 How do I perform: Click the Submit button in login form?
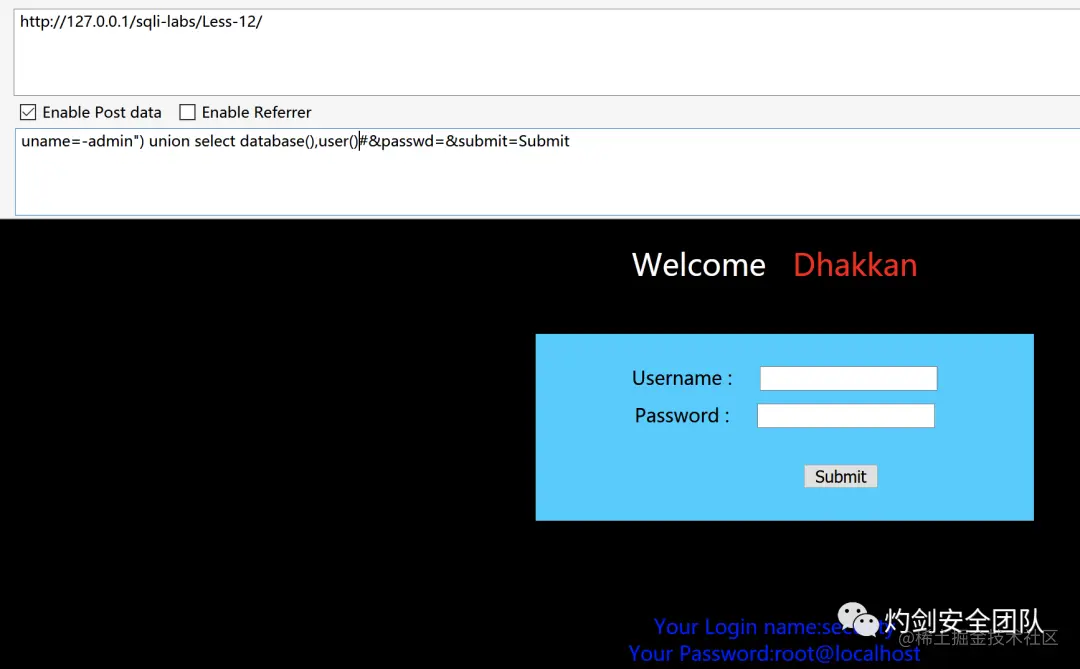point(840,477)
